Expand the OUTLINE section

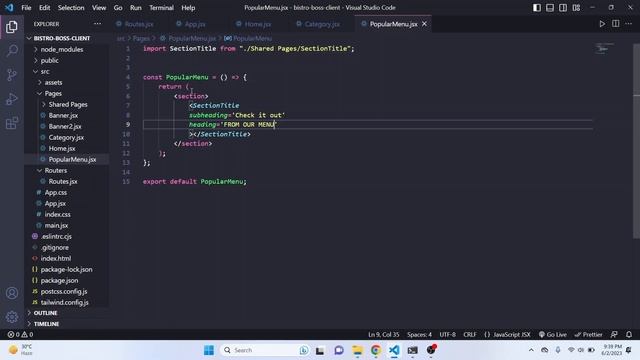point(45,313)
